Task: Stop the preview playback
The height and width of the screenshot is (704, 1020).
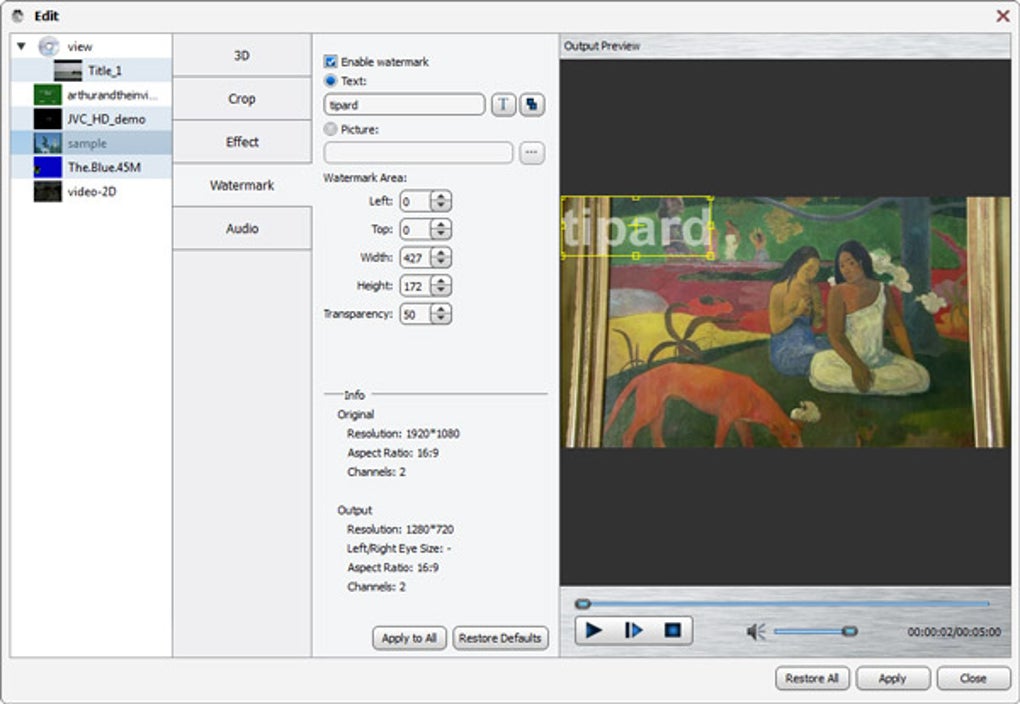Action: (x=672, y=630)
